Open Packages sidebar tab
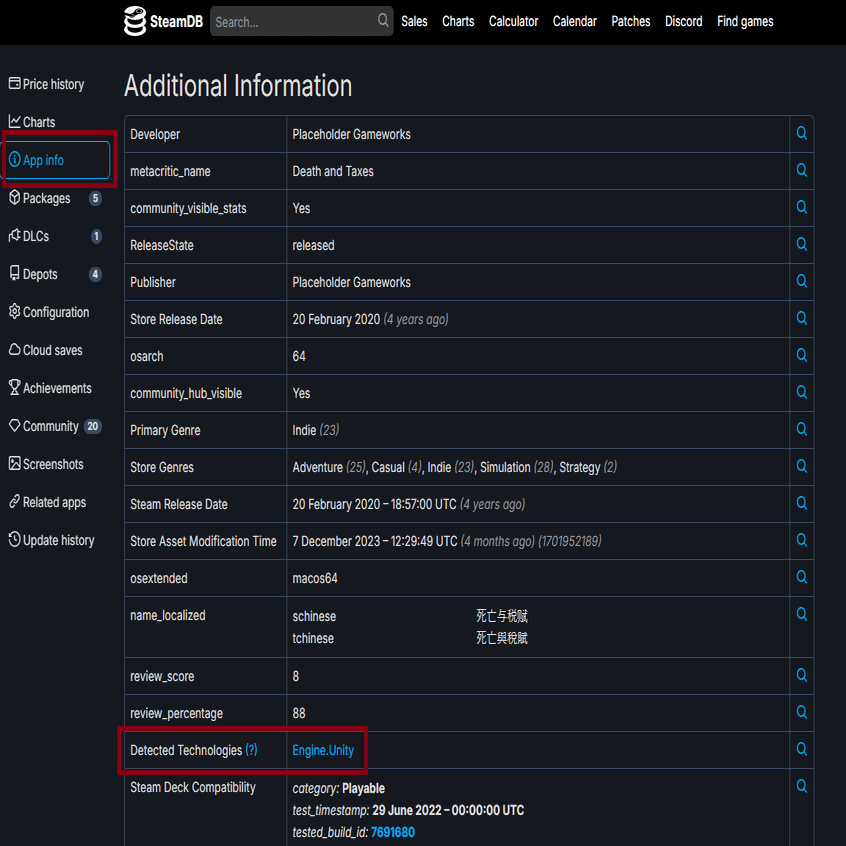This screenshot has height=846, width=846. coord(55,198)
